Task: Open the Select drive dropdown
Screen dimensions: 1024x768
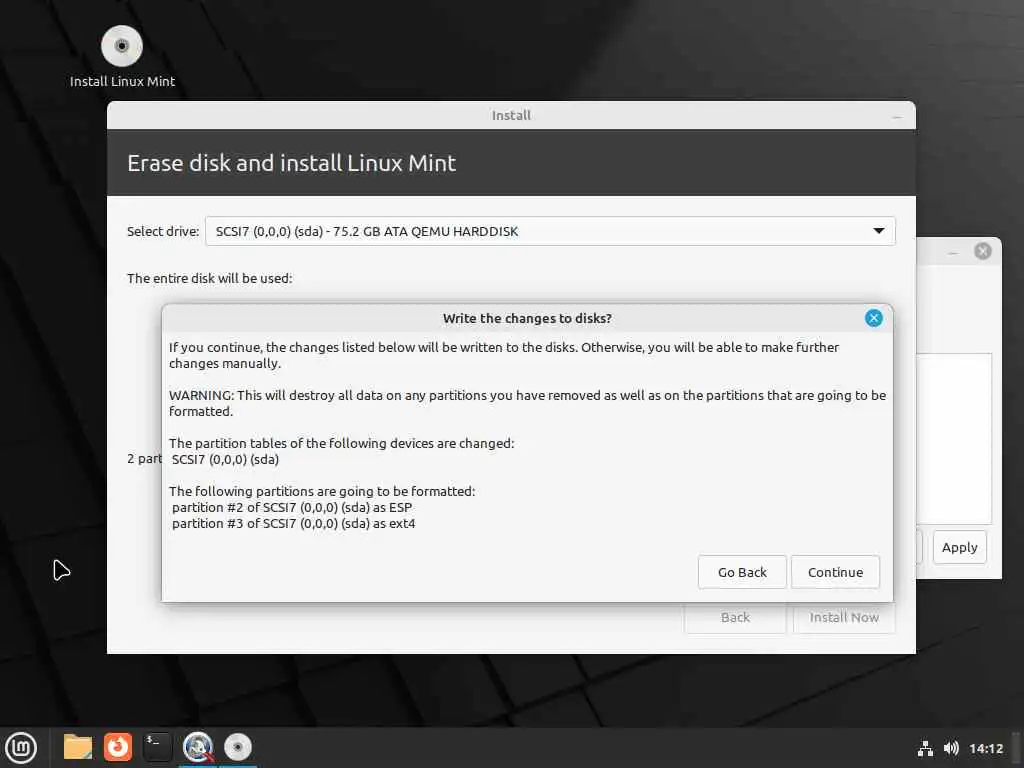Action: pyautogui.click(x=550, y=231)
